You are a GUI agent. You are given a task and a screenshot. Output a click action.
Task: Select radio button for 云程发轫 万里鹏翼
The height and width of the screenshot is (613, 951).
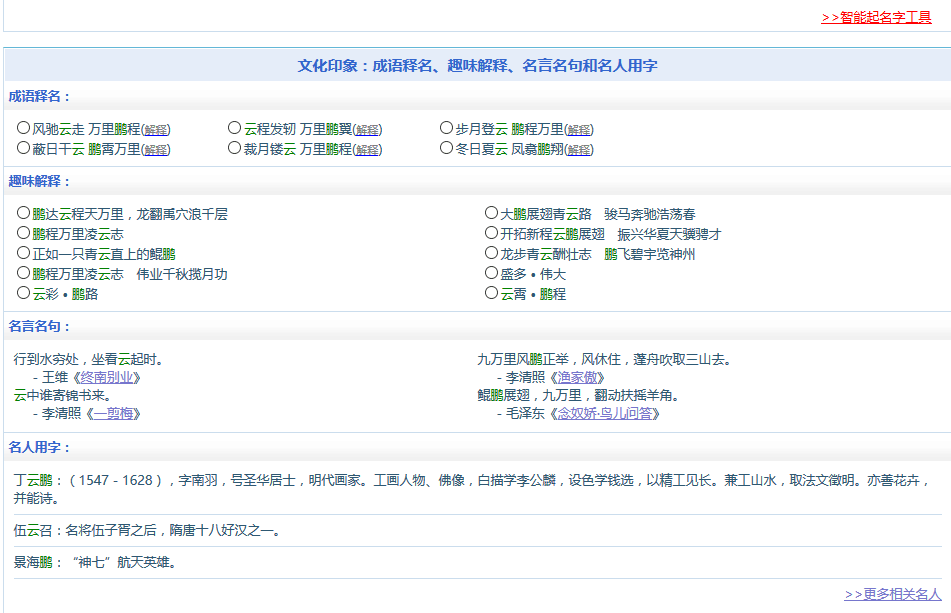pos(235,128)
